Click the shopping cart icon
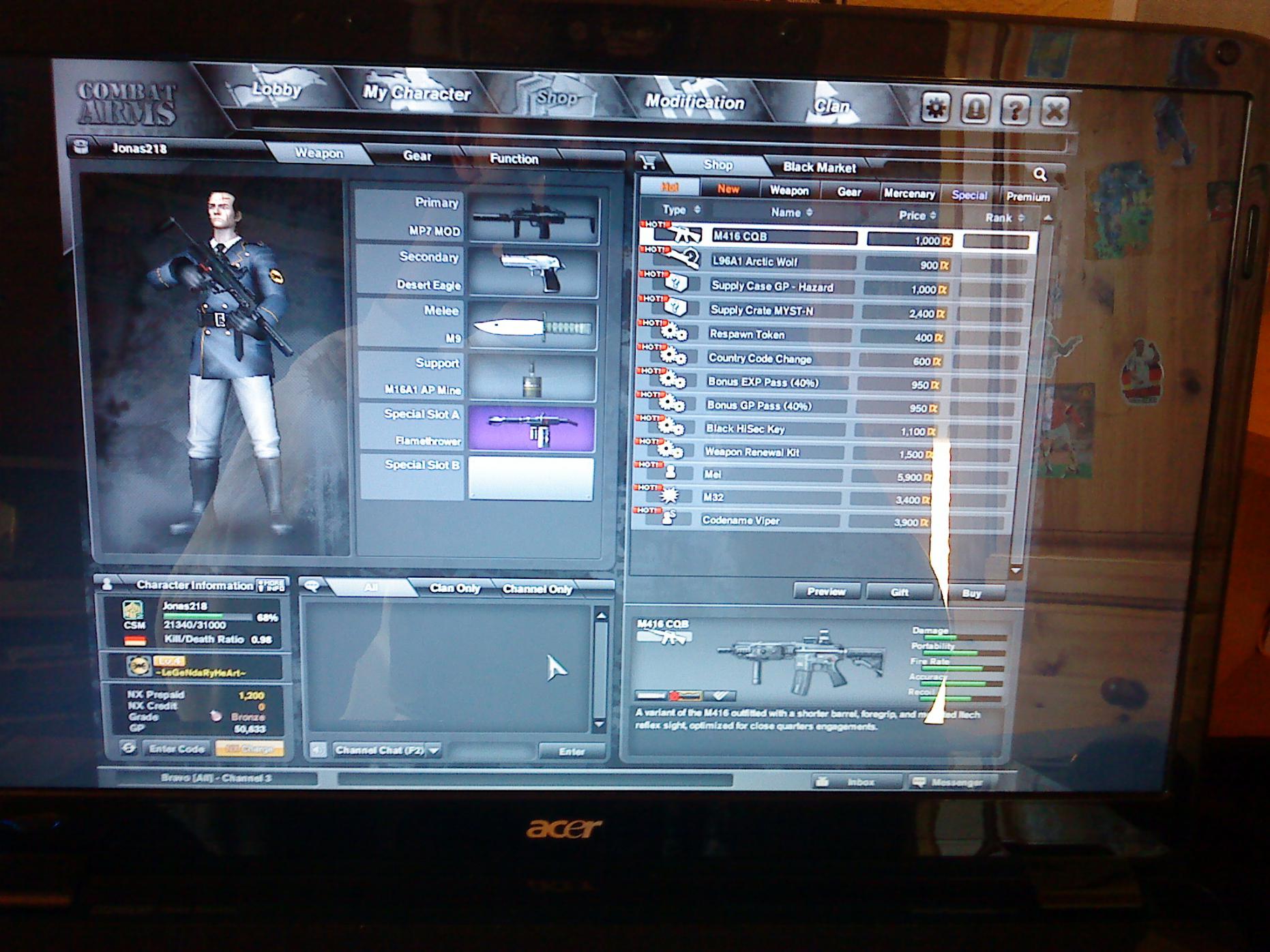This screenshot has height=952, width=1270. [x=648, y=162]
